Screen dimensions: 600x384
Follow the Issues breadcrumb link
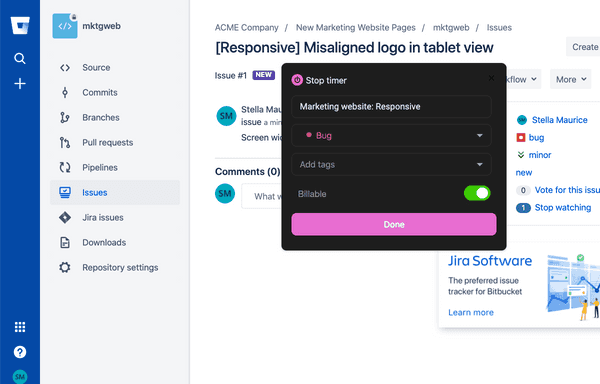point(499,28)
